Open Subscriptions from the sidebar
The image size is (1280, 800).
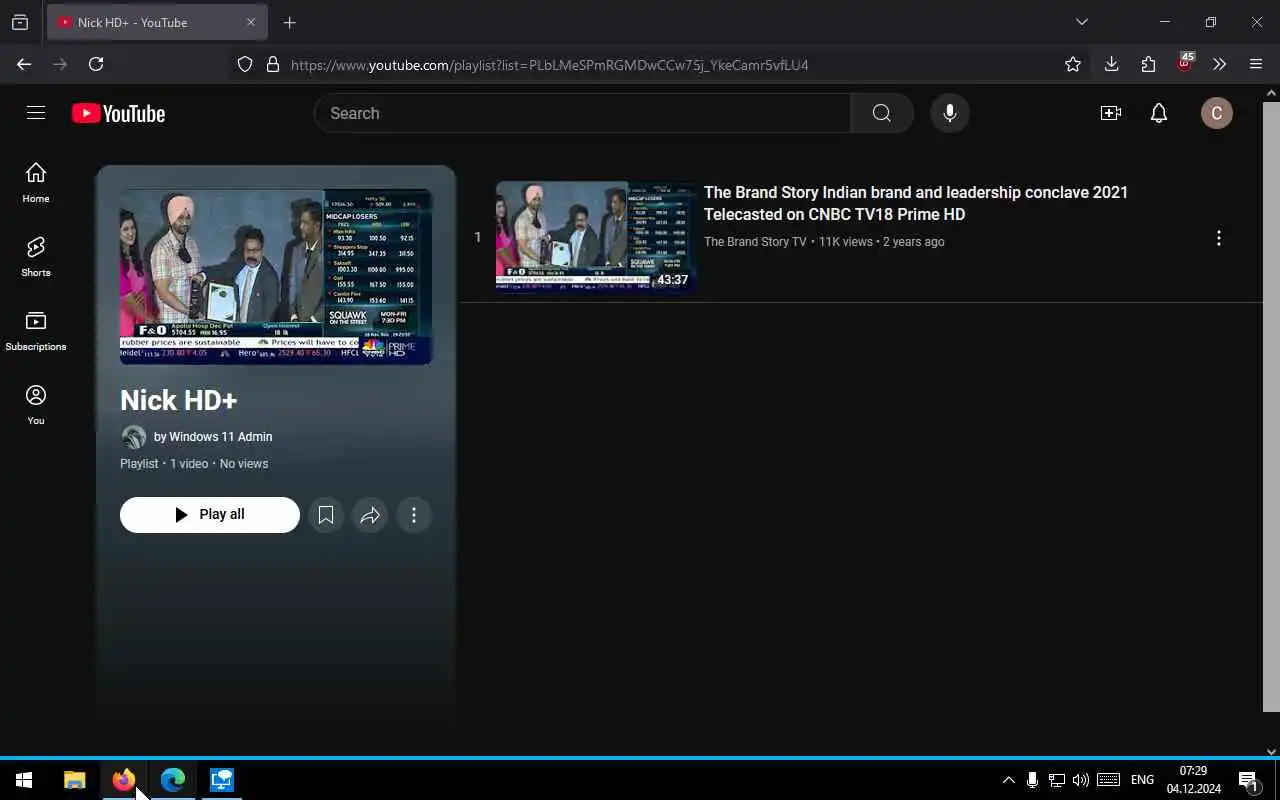36,331
